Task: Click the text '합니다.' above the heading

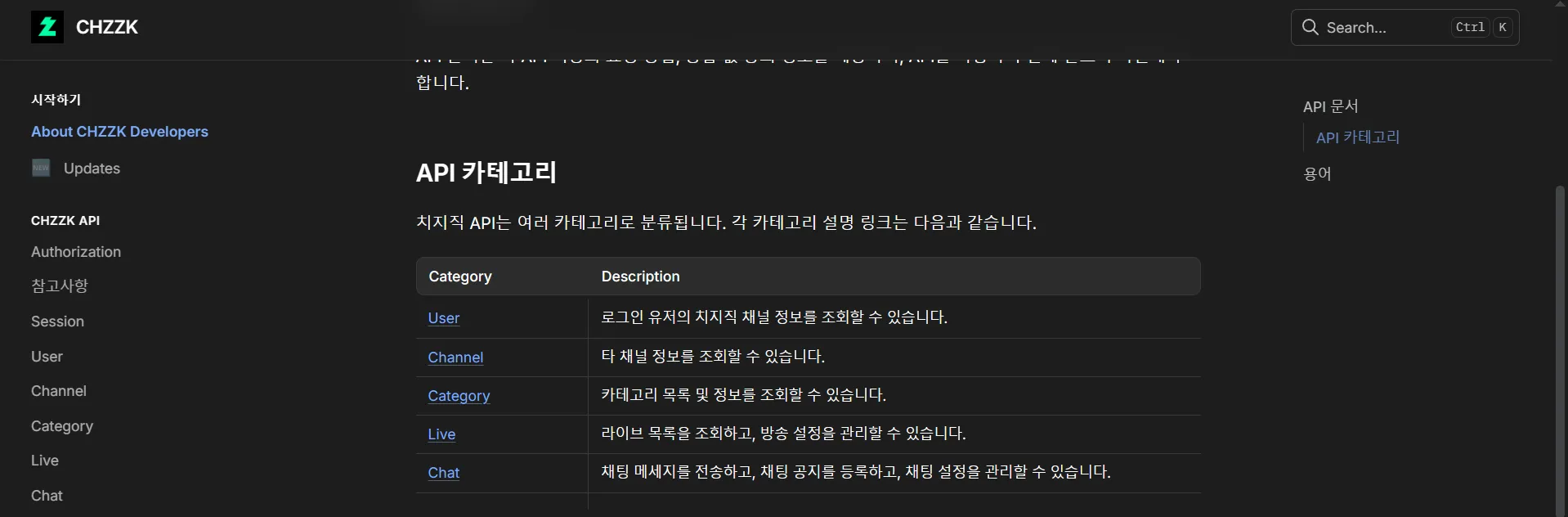Action: tap(442, 83)
